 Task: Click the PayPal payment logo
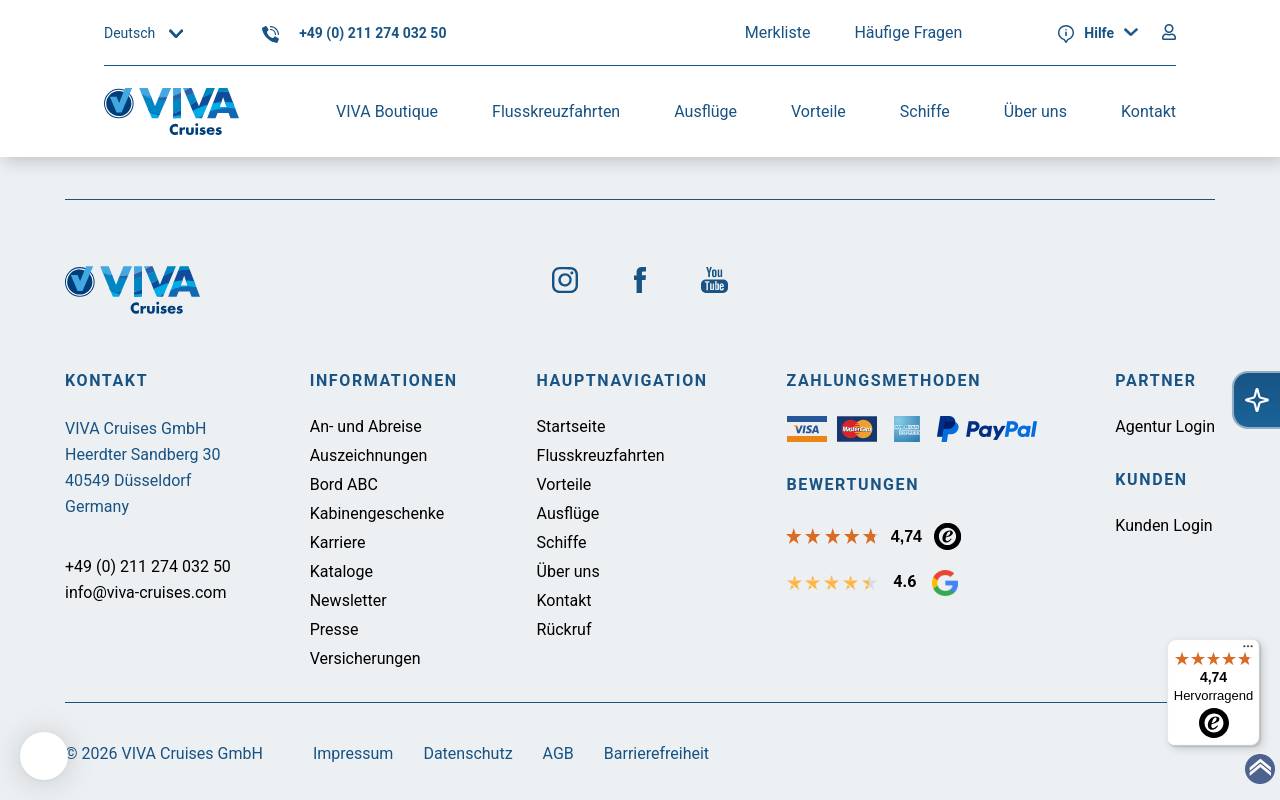[x=987, y=429]
